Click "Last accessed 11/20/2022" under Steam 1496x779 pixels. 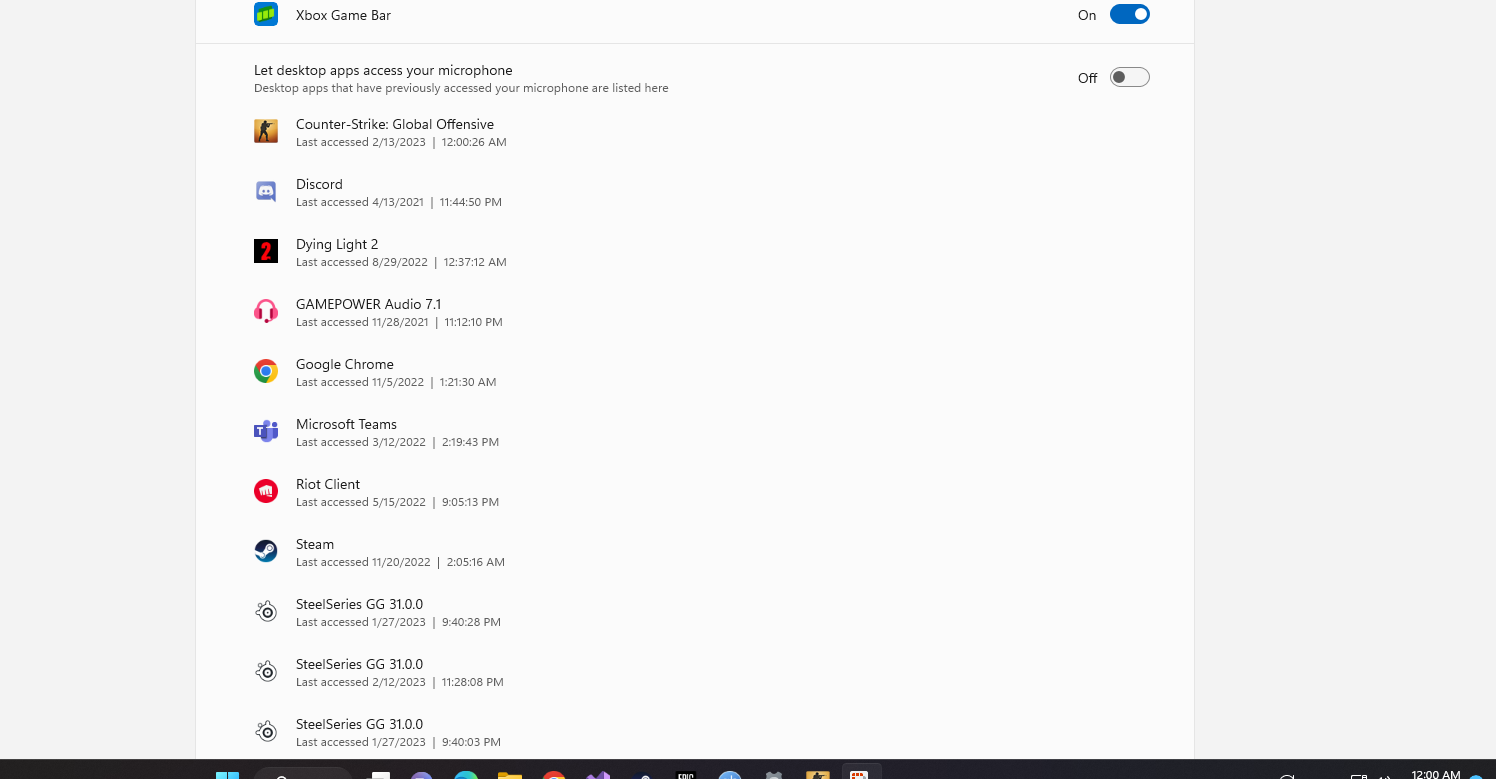[x=363, y=562]
